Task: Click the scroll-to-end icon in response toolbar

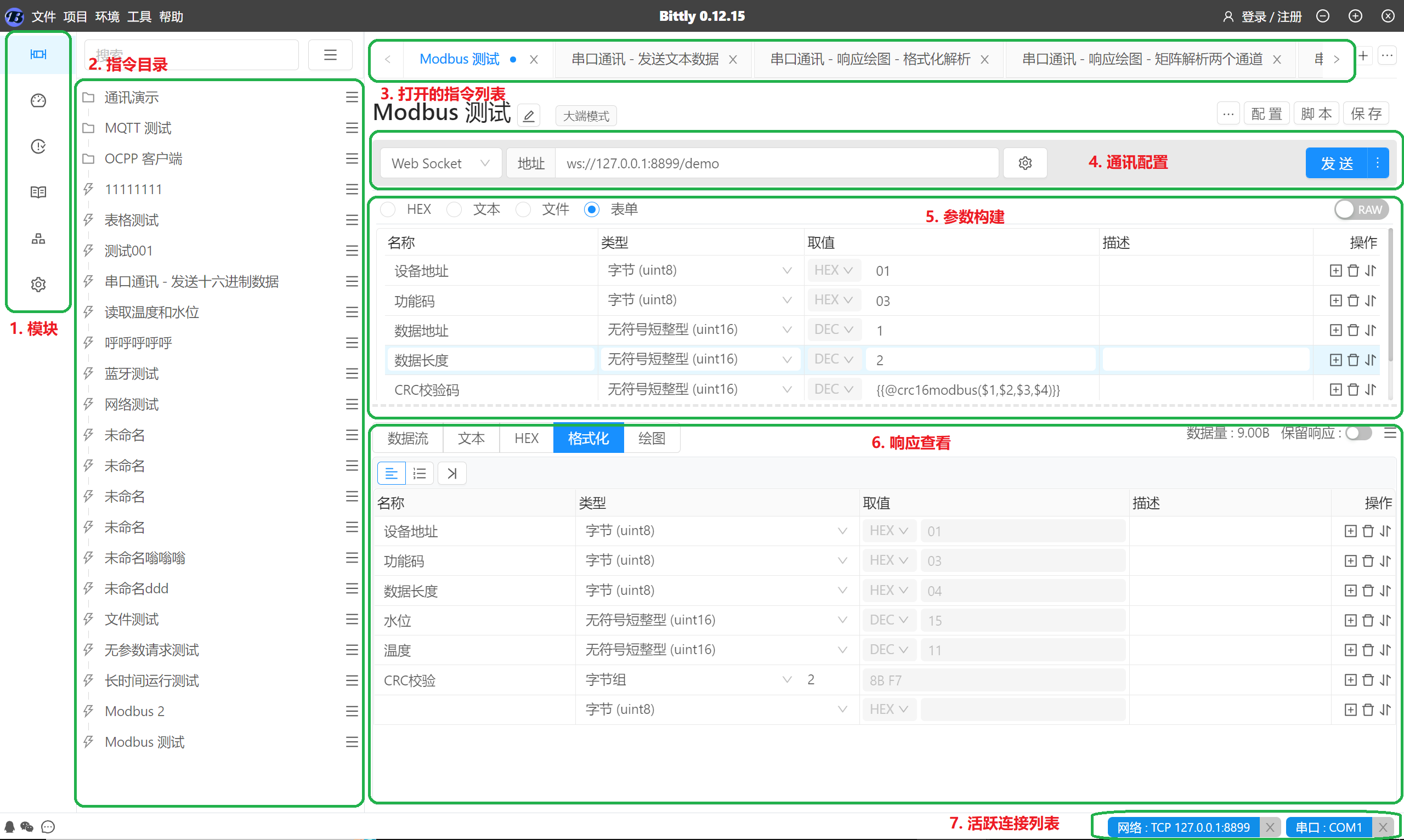Action: tap(452, 473)
